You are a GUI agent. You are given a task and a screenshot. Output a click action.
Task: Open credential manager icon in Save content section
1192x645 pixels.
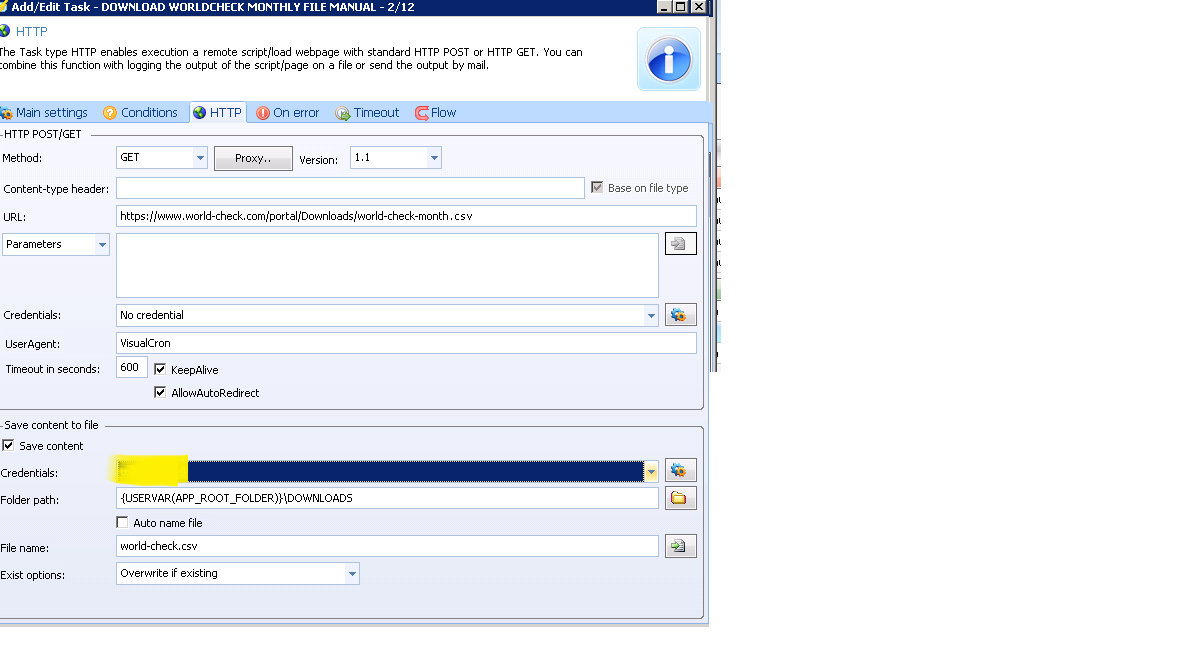tap(680, 471)
